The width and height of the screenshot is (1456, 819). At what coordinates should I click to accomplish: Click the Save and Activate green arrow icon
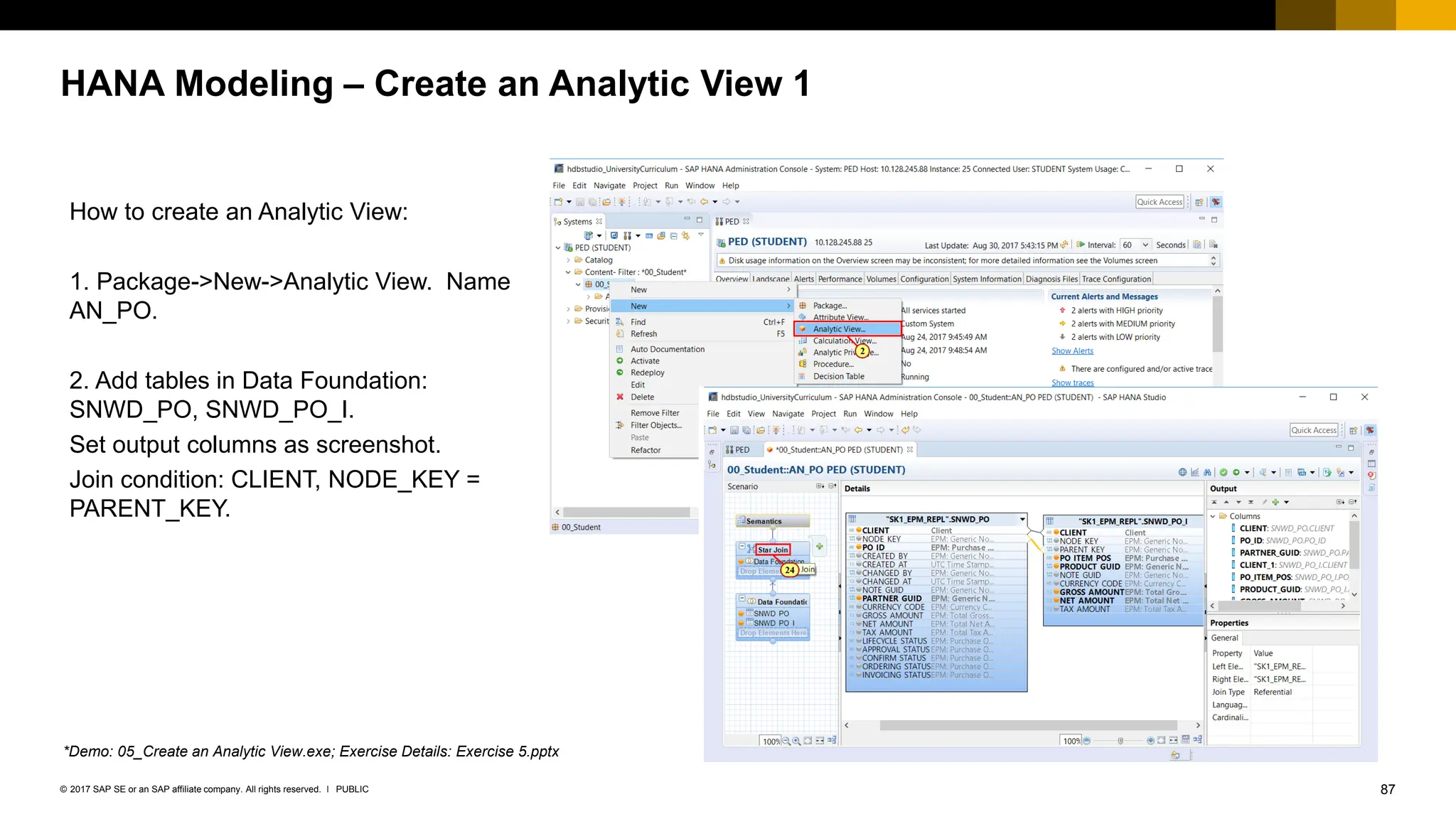coord(1236,472)
